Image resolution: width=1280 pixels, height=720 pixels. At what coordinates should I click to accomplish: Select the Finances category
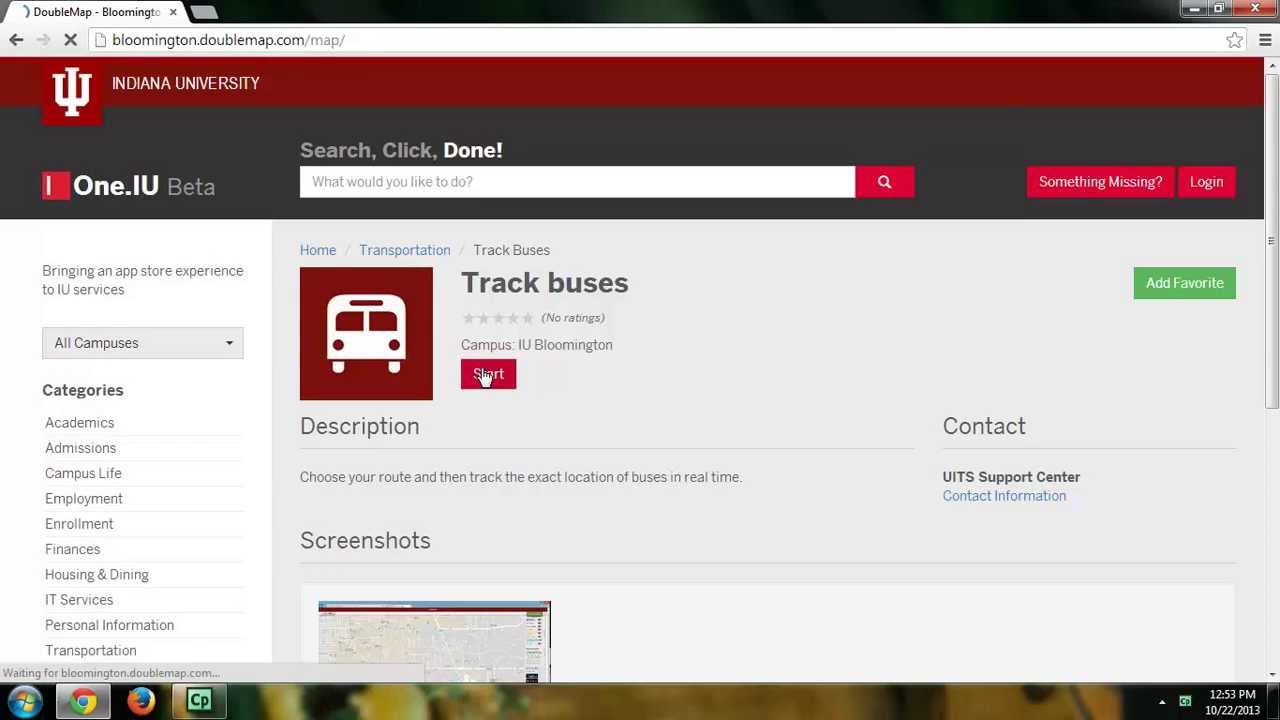[x=73, y=549]
